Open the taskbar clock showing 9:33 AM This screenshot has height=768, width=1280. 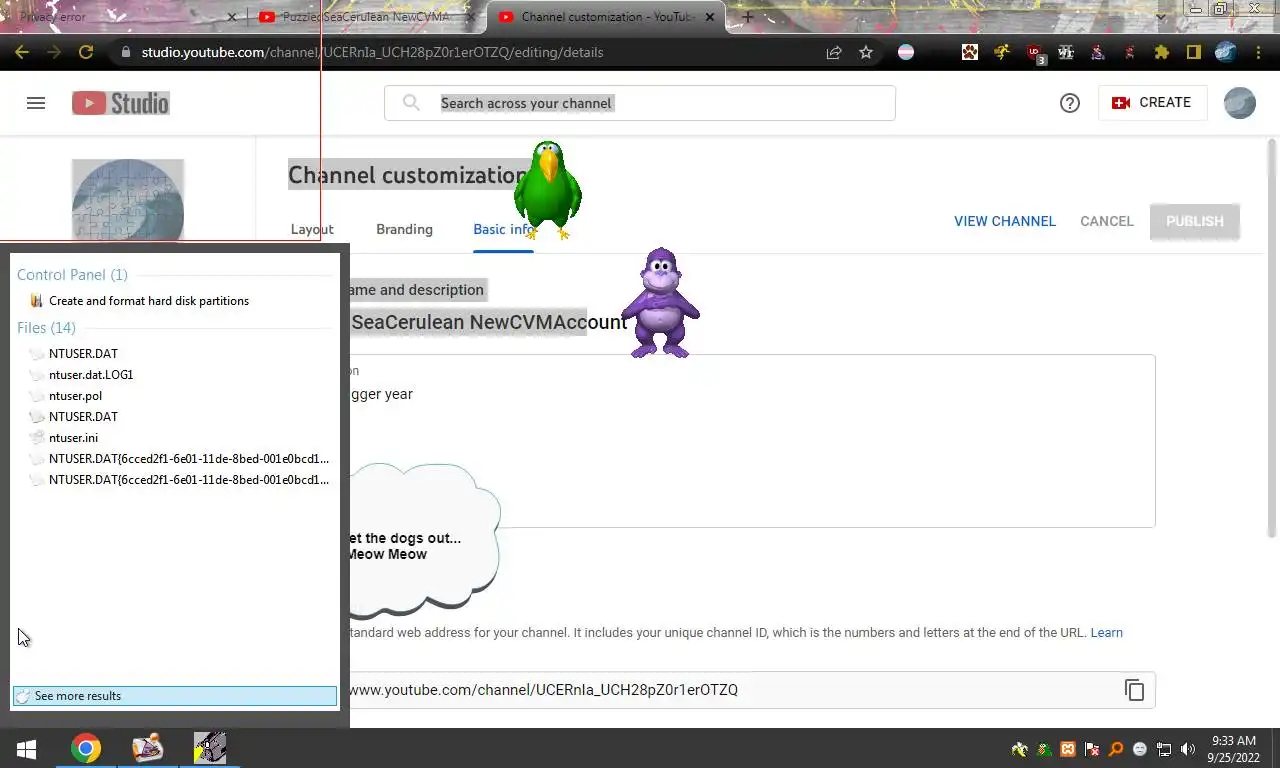click(1233, 749)
